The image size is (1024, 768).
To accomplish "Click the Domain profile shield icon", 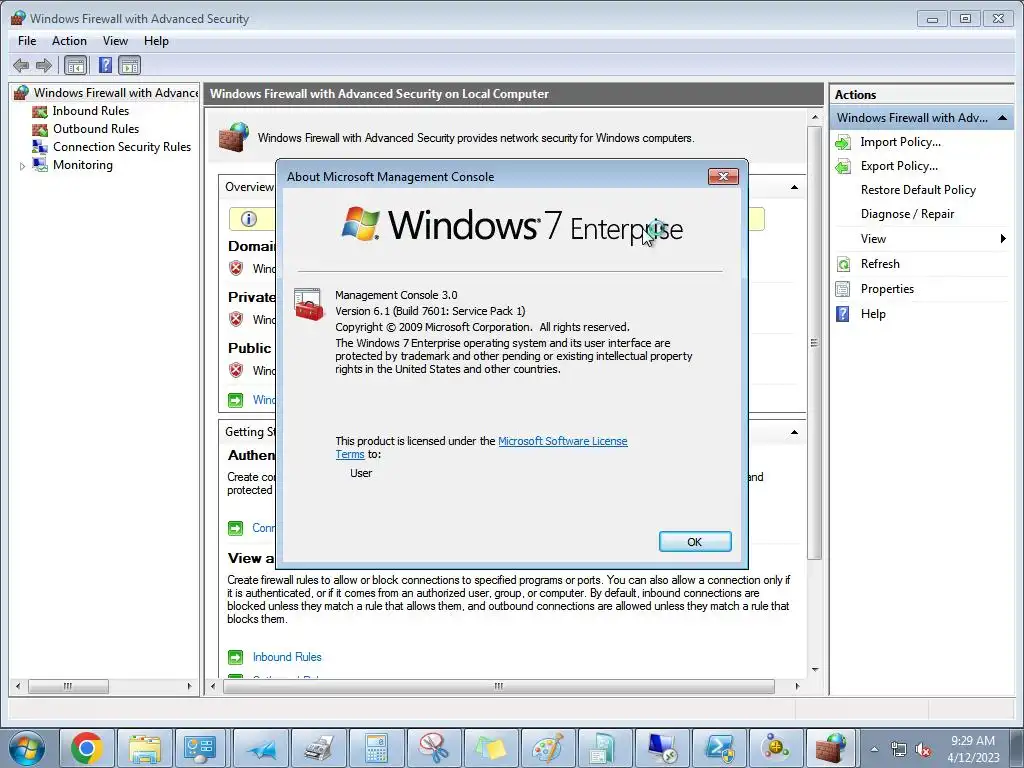I will point(236,268).
